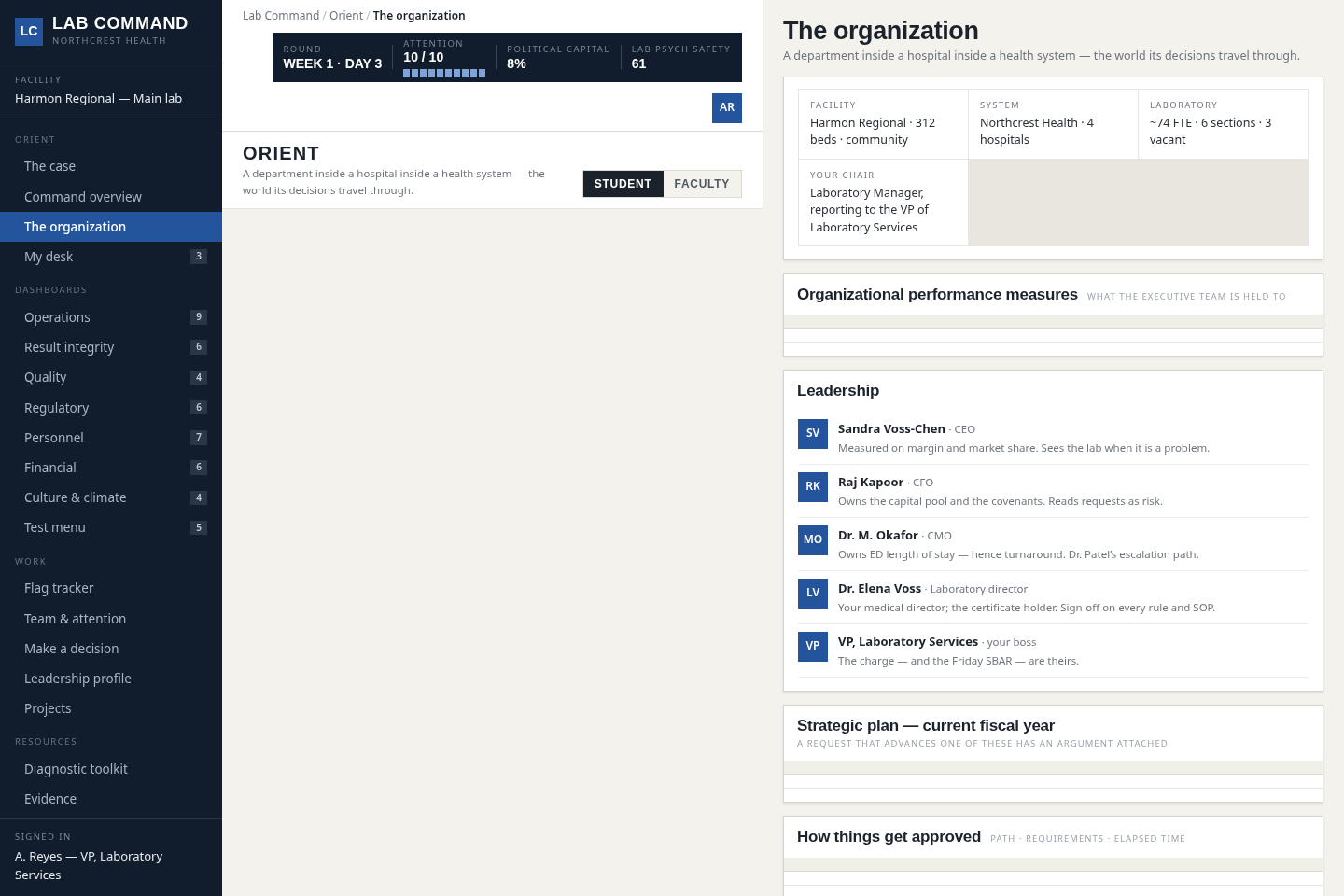Click Orient breadcrumb link
The image size is (1344, 896).
[x=346, y=16]
